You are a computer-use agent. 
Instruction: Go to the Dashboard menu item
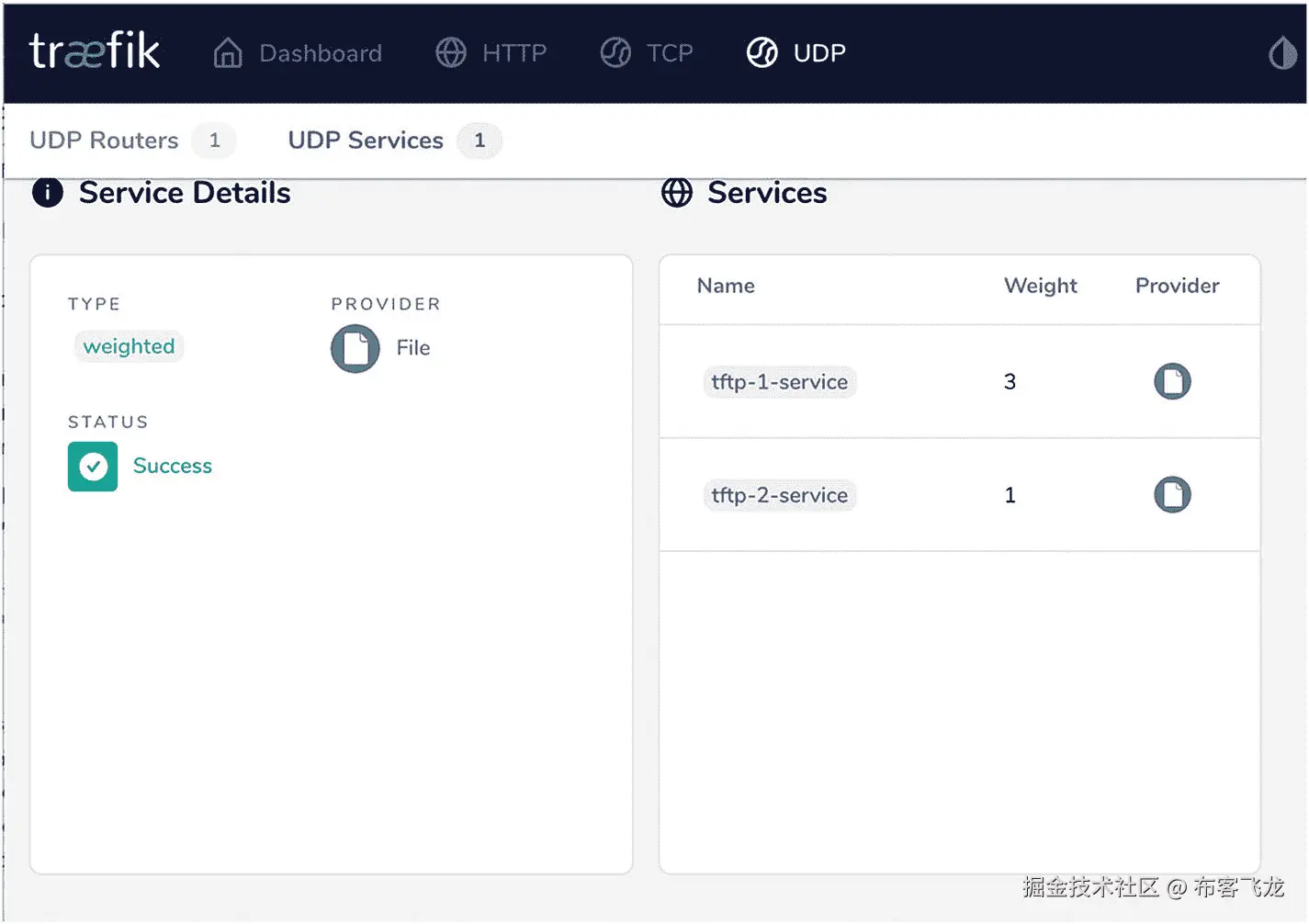pyautogui.click(x=320, y=53)
